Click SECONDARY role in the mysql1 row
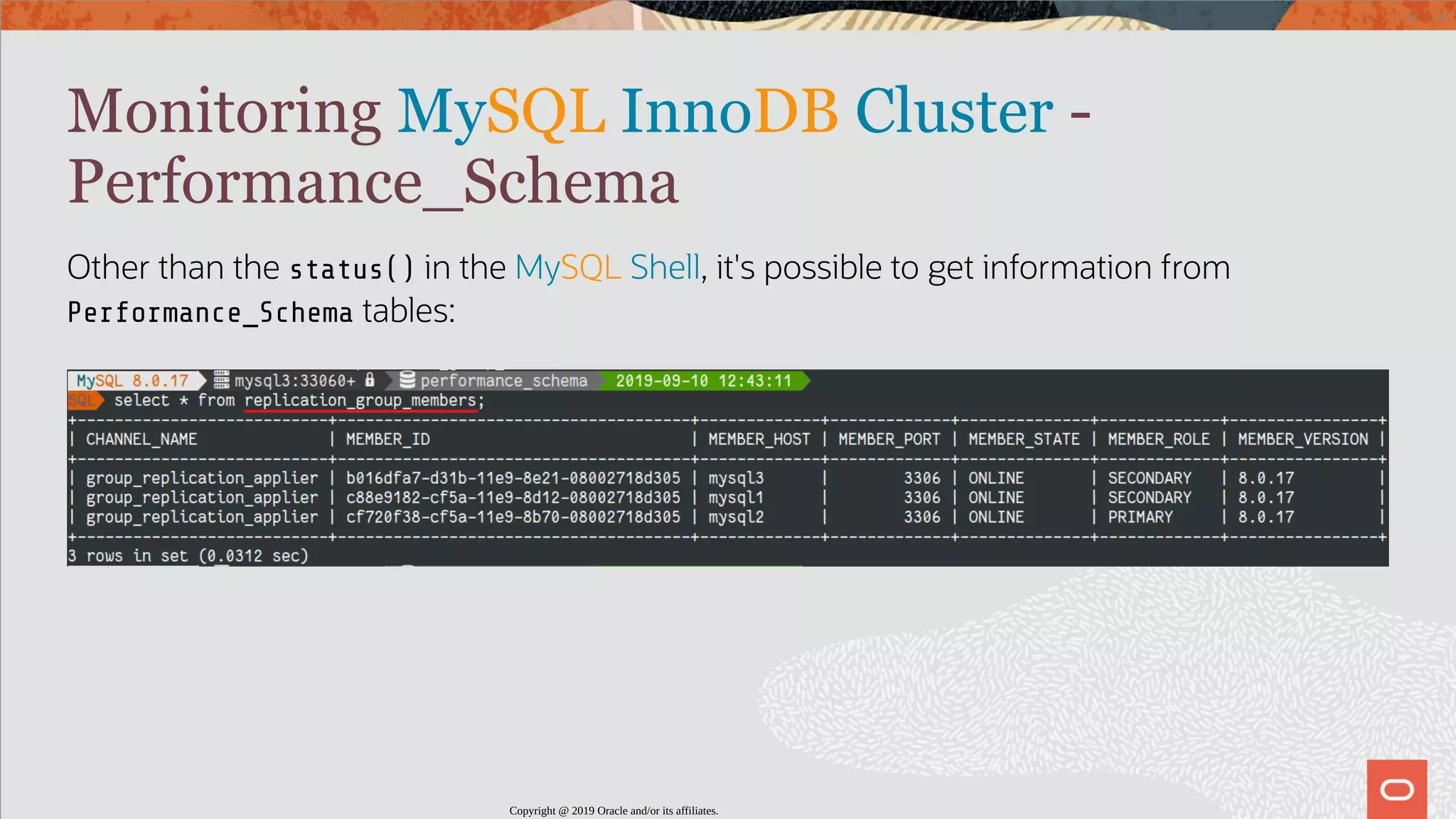 (x=1149, y=498)
